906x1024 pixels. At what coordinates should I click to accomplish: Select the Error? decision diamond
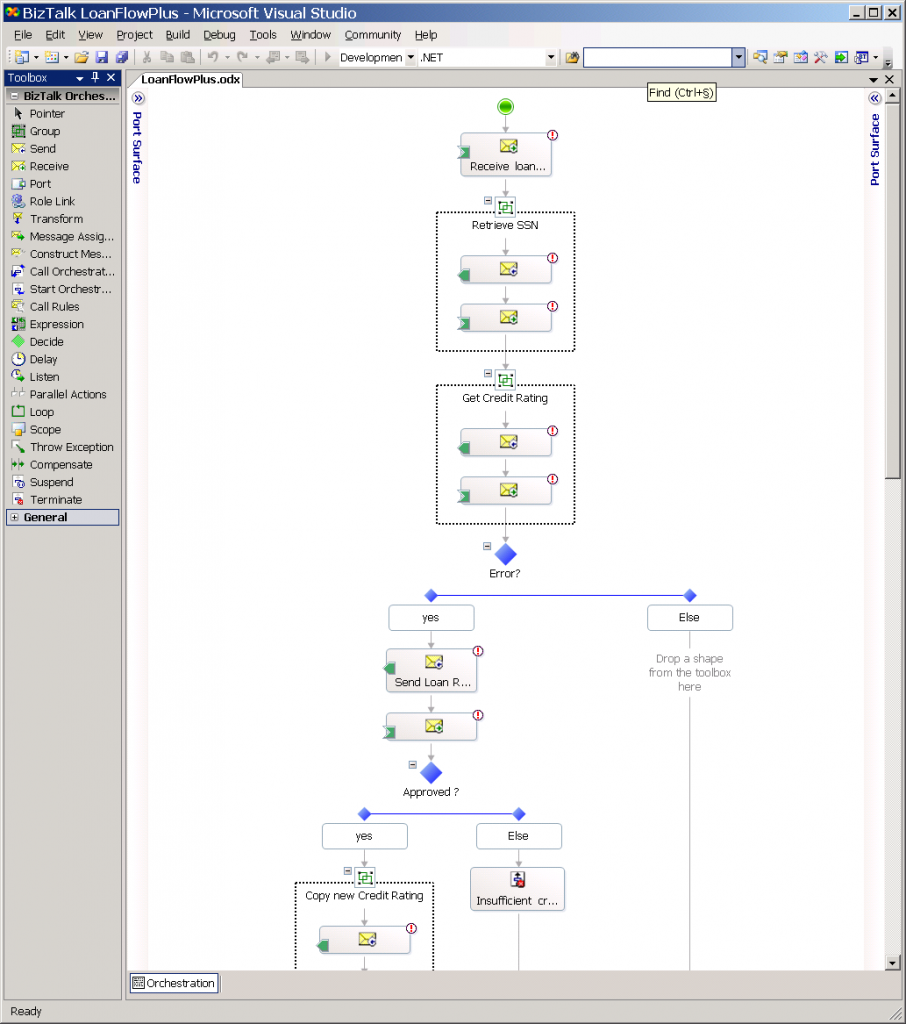point(506,554)
